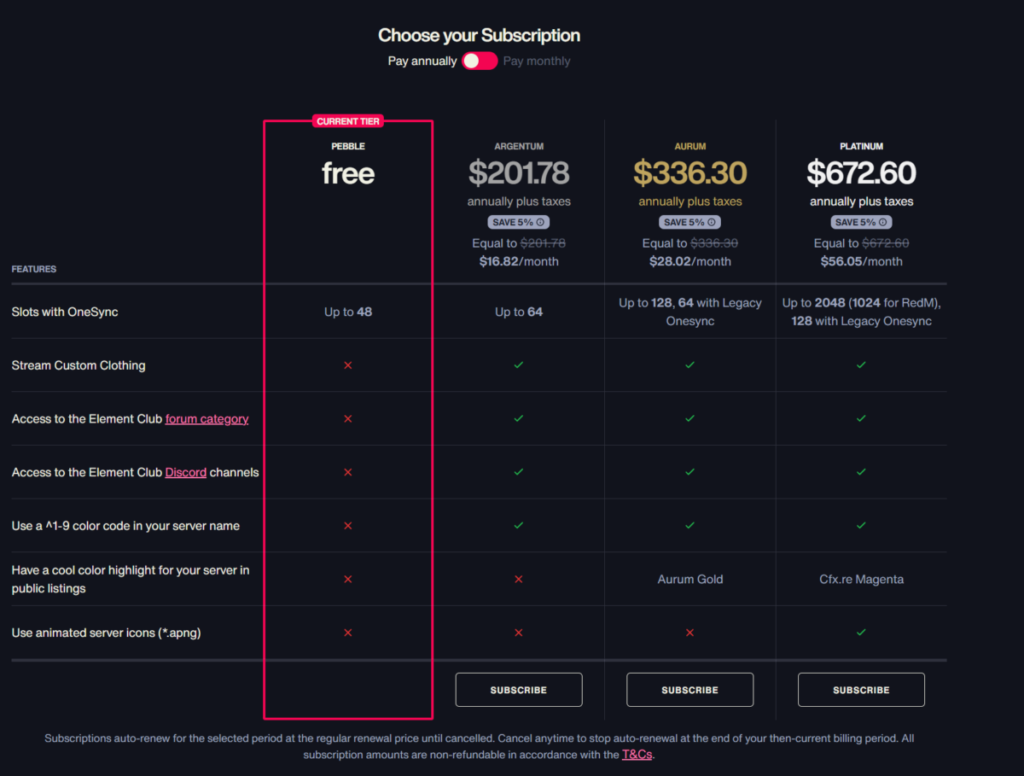Click the Platinum Save 5% info icon
The width and height of the screenshot is (1024, 776).
coord(883,222)
